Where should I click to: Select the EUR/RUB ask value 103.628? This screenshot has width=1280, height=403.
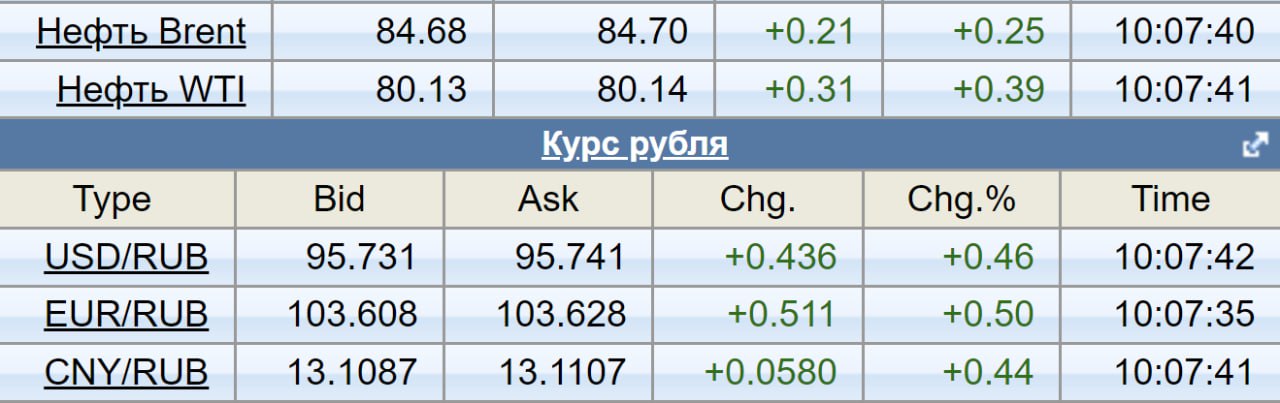point(561,315)
